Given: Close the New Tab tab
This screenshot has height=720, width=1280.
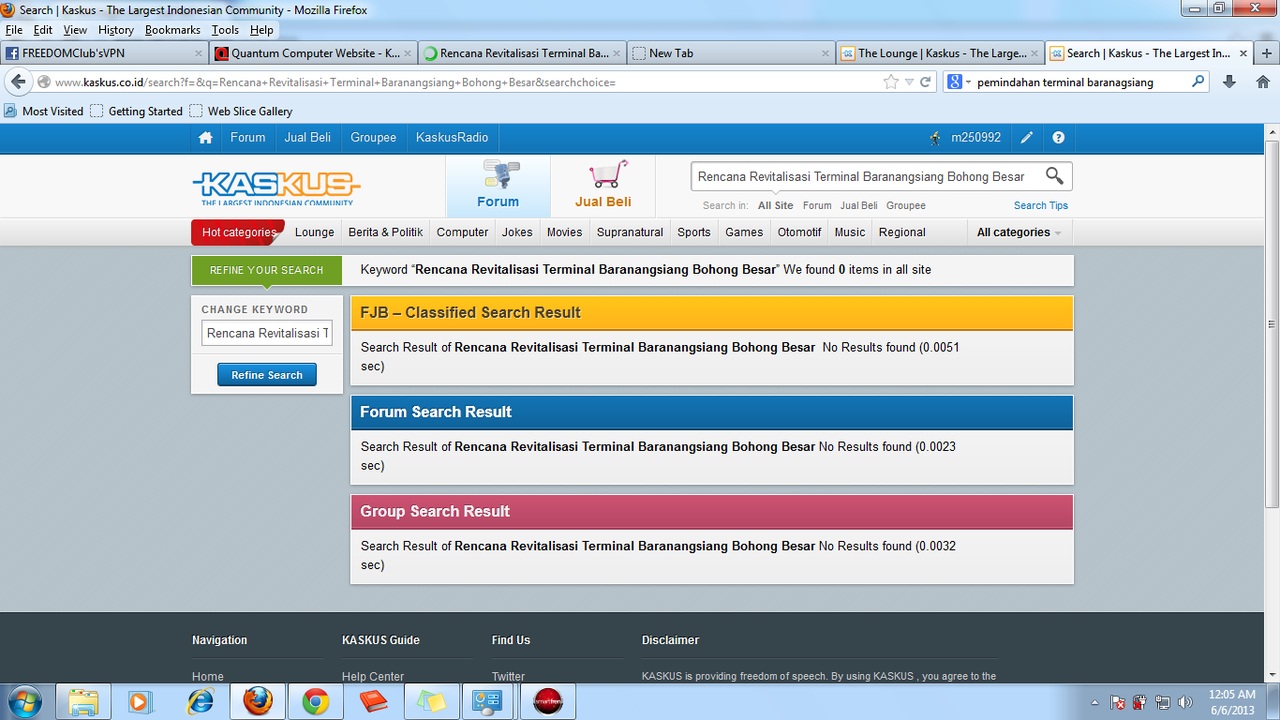Looking at the screenshot, I should [x=825, y=53].
